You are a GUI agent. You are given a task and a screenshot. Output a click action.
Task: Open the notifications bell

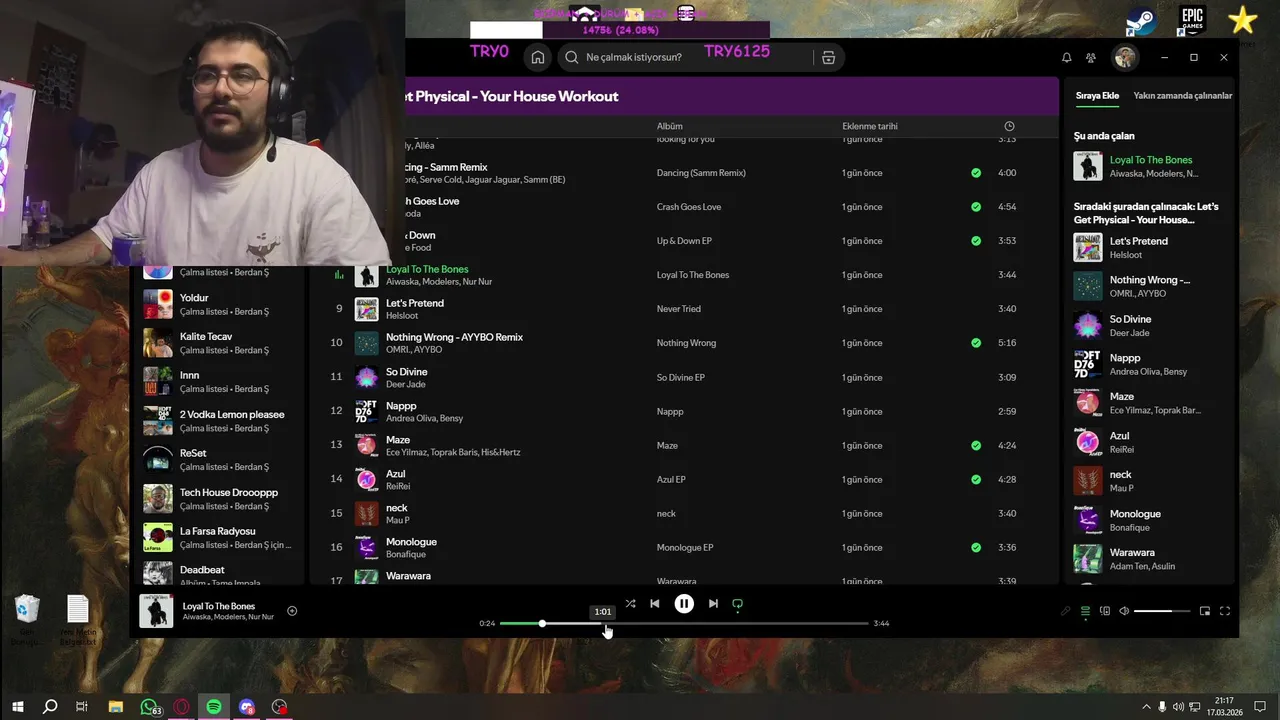1066,57
